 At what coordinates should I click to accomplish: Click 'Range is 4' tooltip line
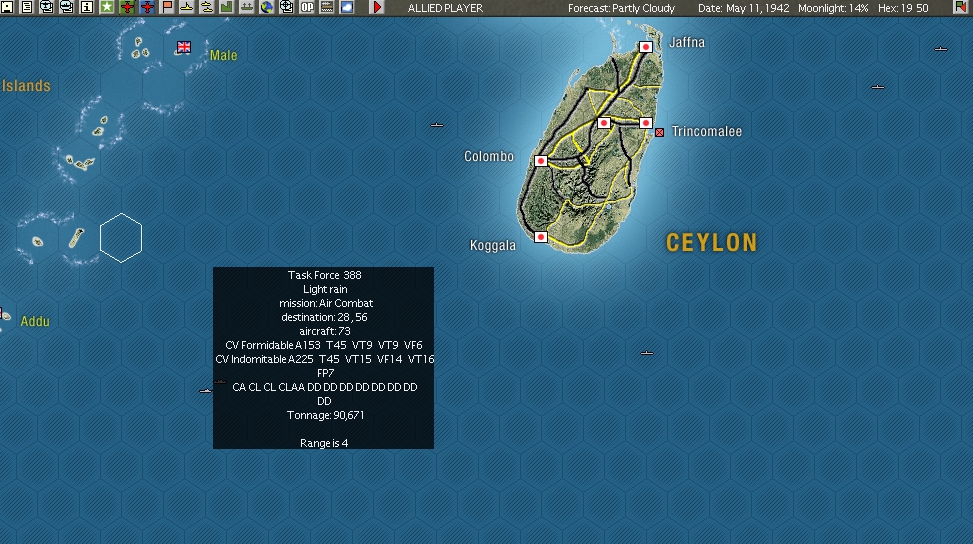tap(323, 443)
